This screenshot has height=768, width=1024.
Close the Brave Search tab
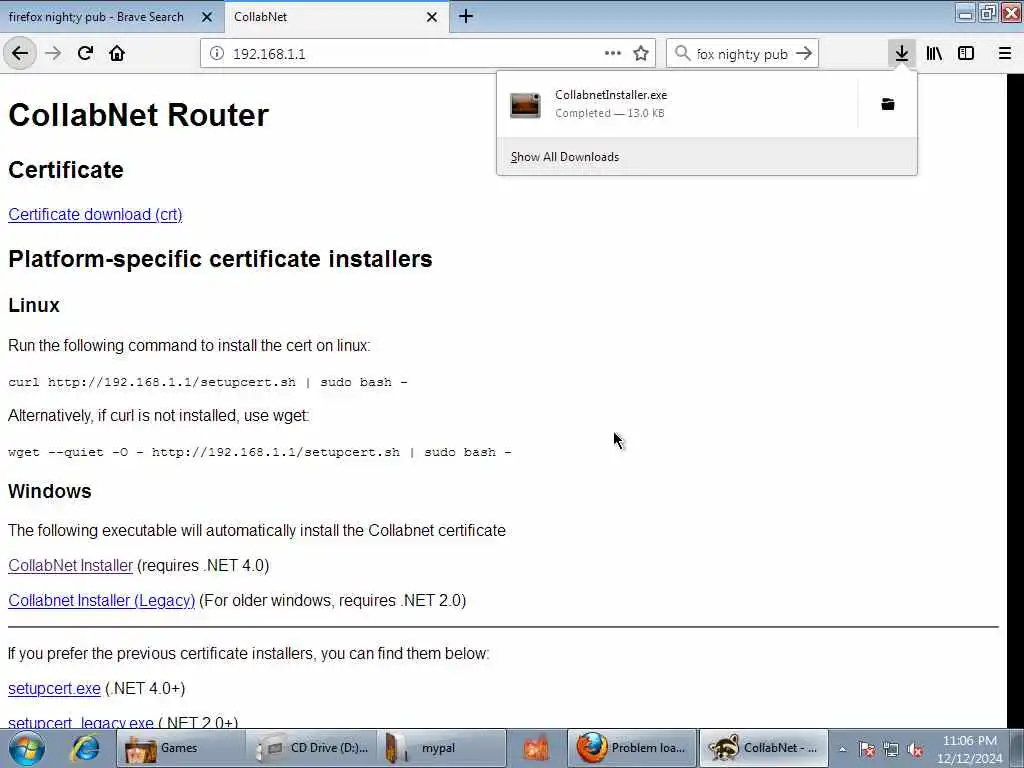coord(207,17)
